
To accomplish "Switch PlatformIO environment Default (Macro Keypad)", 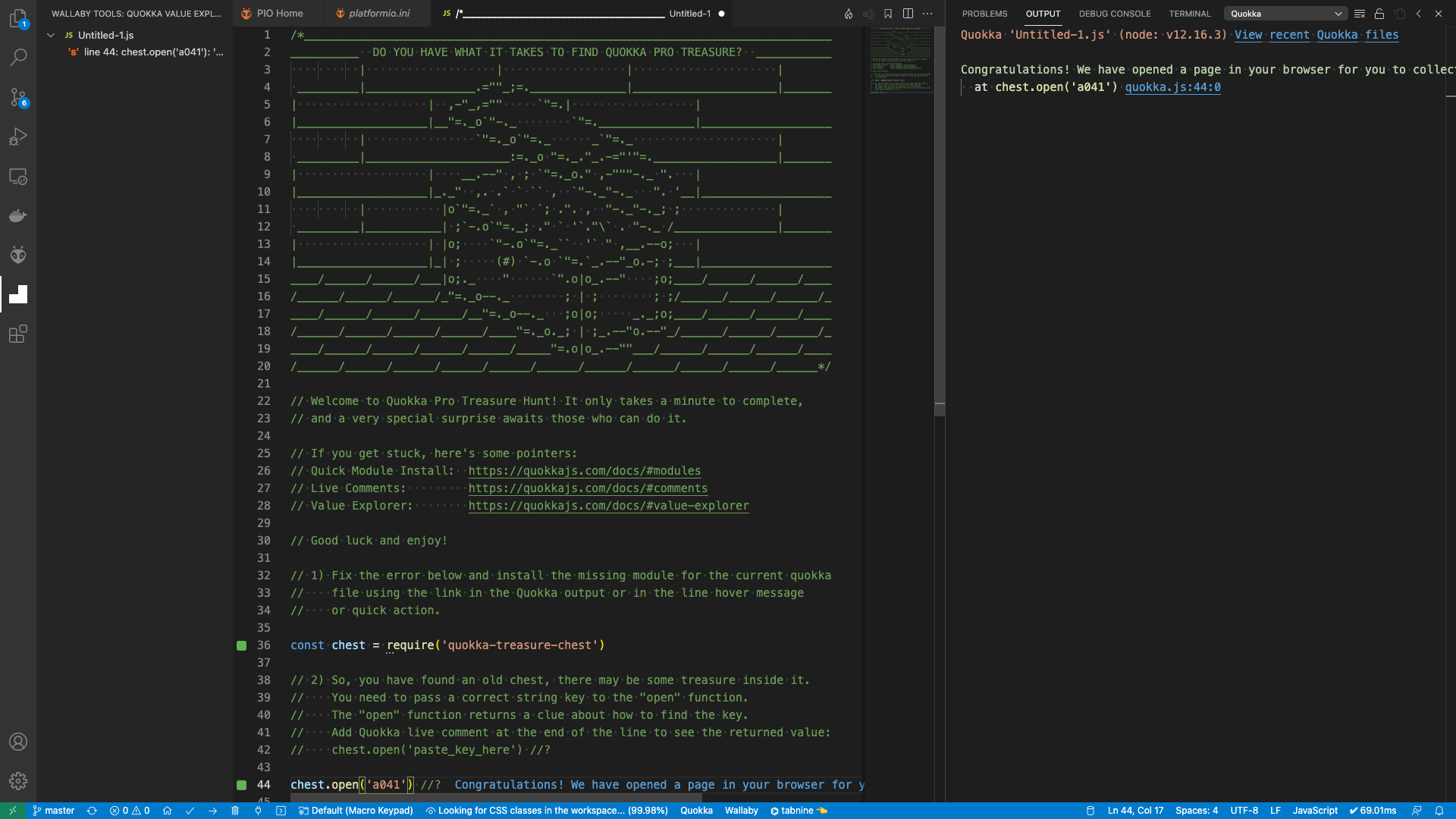I will [356, 811].
